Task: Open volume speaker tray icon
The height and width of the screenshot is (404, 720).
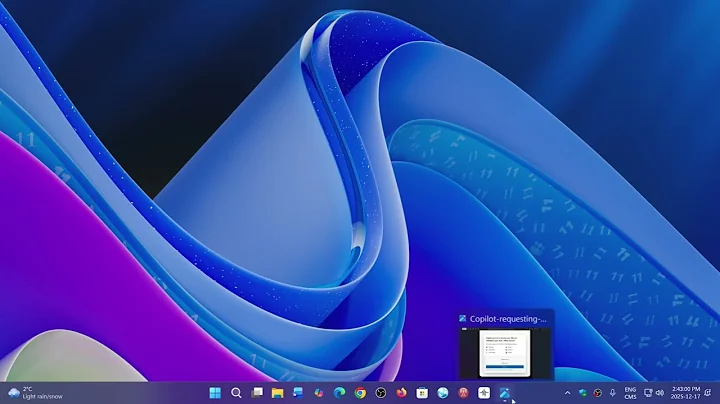Action: 660,393
